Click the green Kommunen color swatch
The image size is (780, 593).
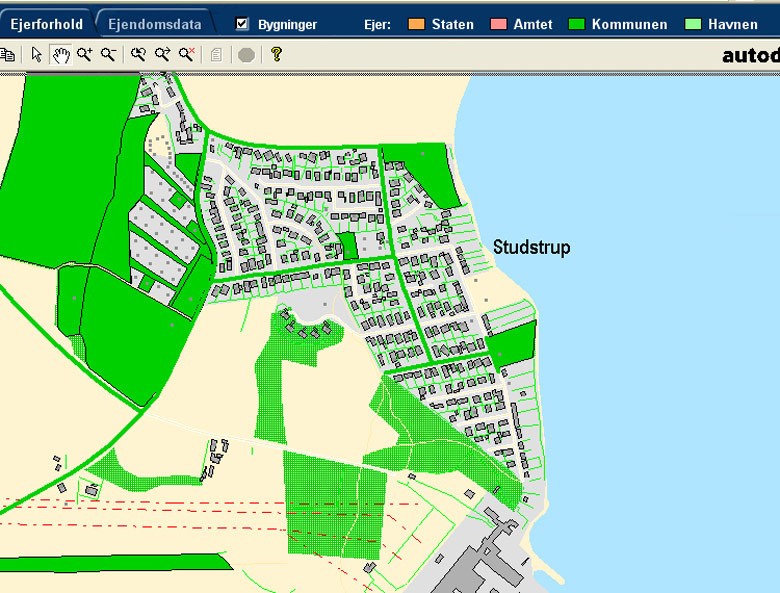[x=577, y=24]
